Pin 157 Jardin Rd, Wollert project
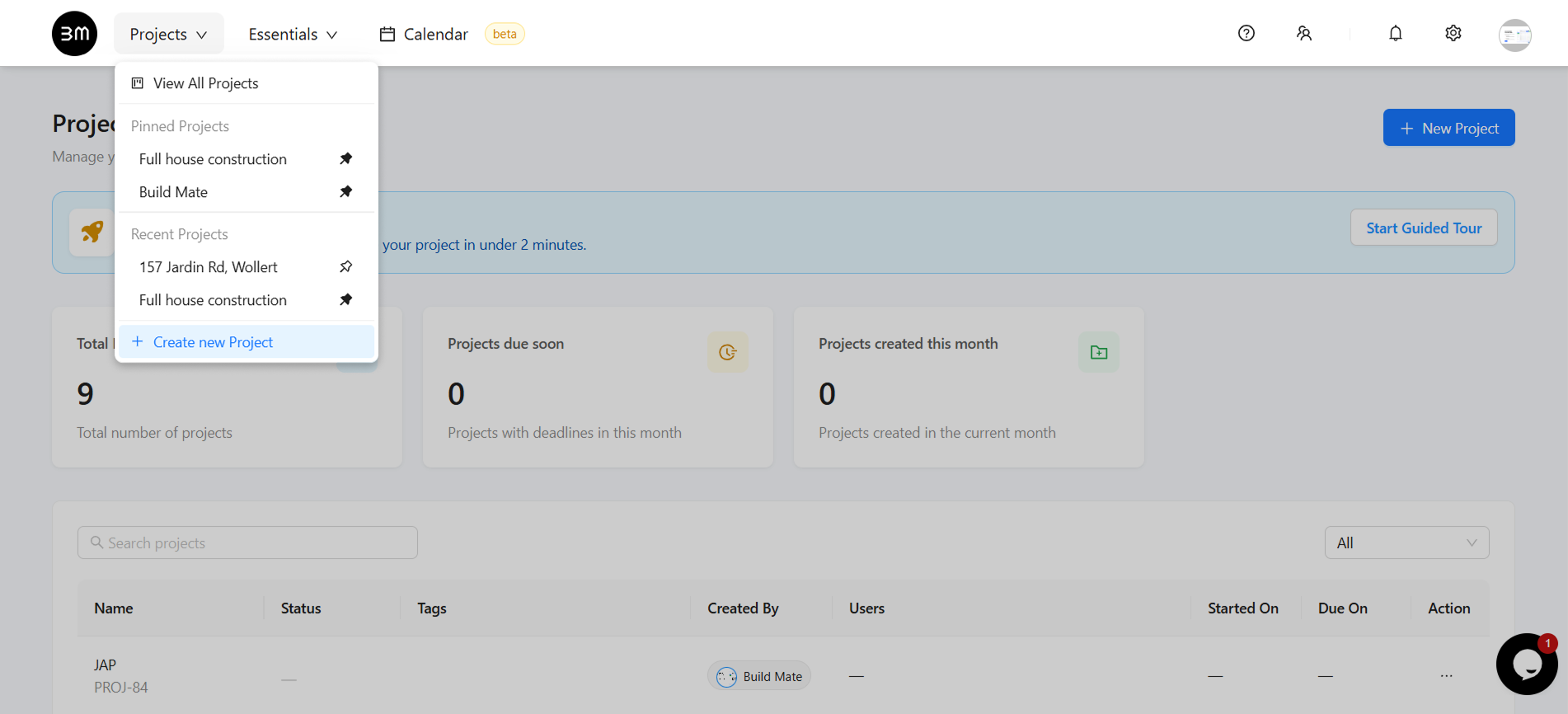 pos(346,266)
